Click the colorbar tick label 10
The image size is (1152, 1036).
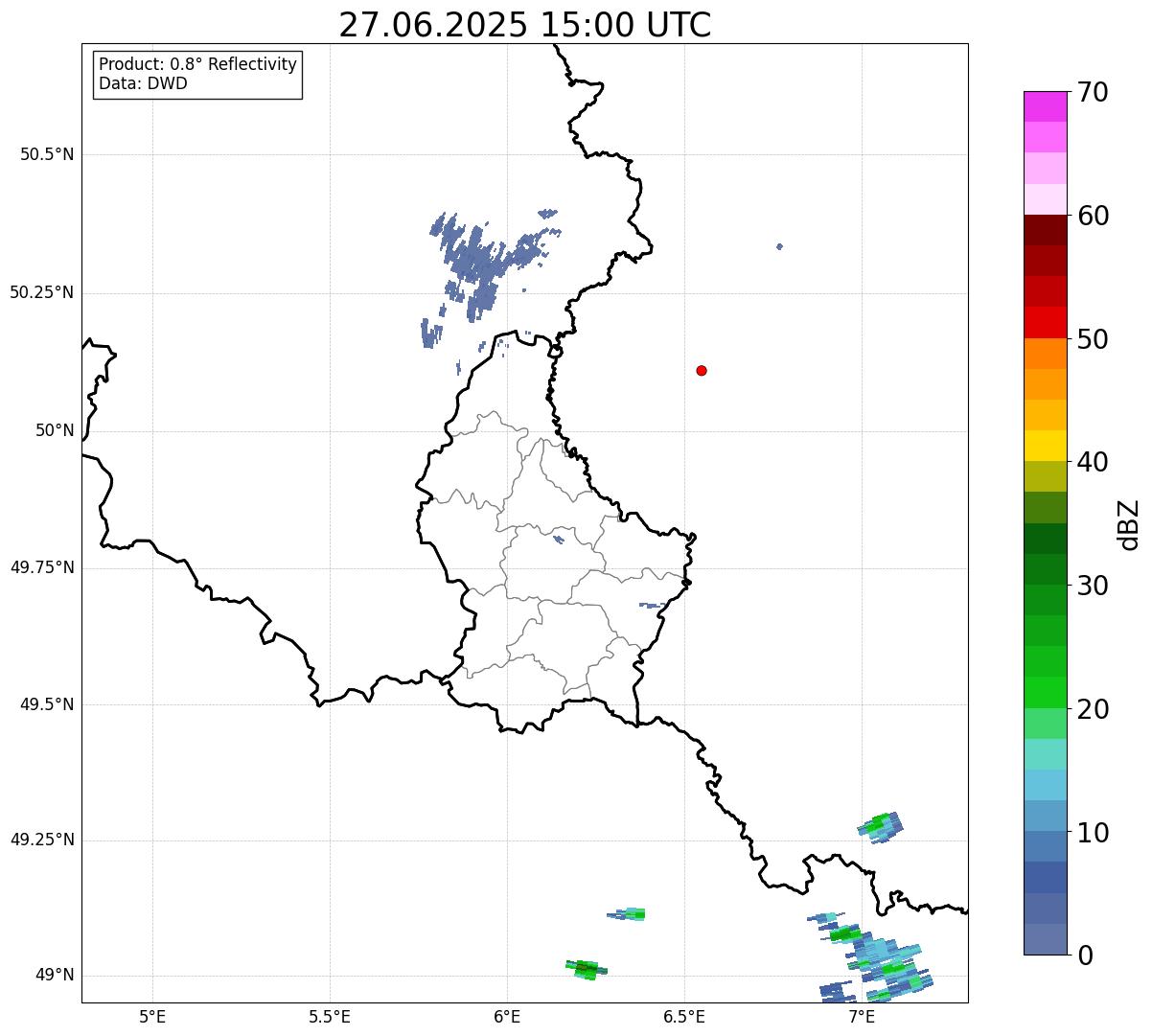point(1094,833)
